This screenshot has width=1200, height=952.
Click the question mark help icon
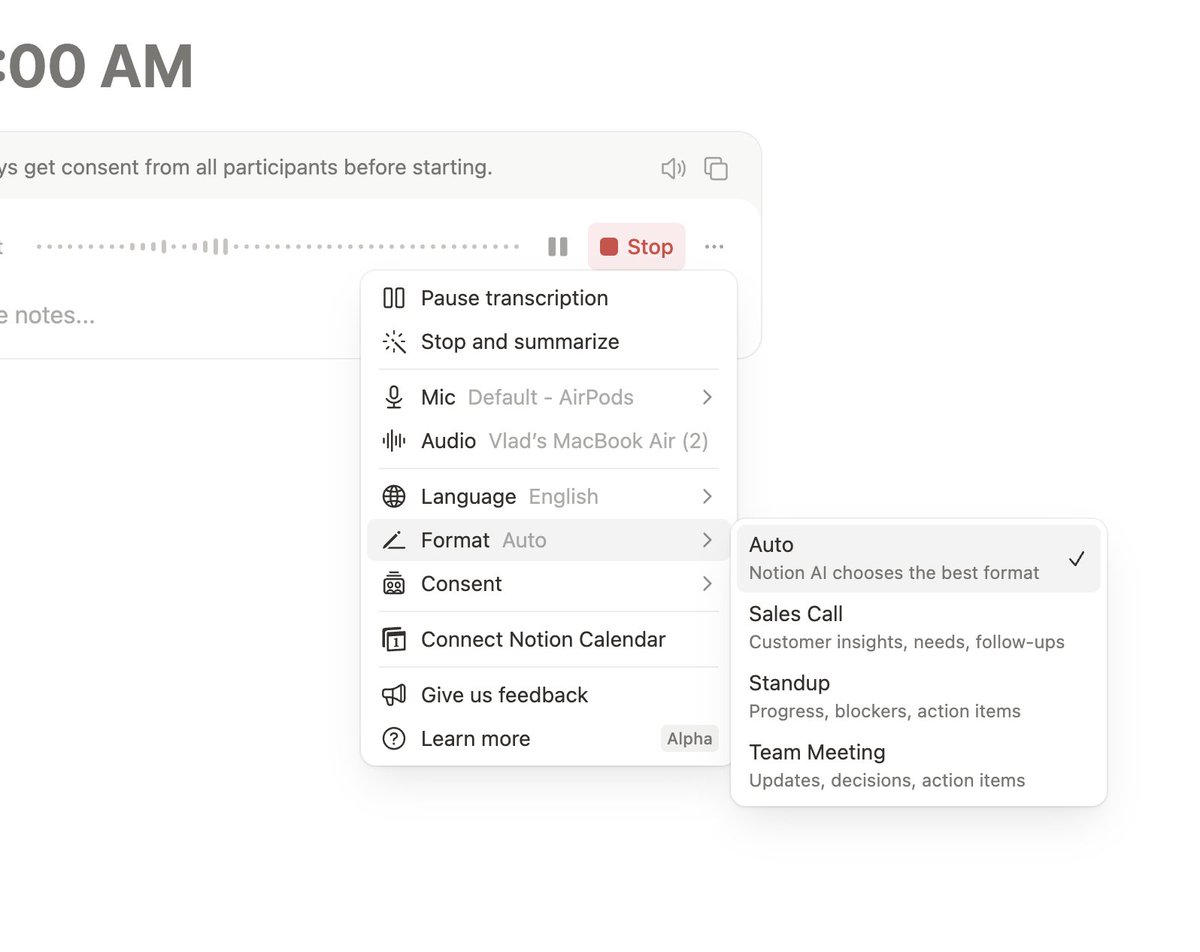[x=394, y=739]
